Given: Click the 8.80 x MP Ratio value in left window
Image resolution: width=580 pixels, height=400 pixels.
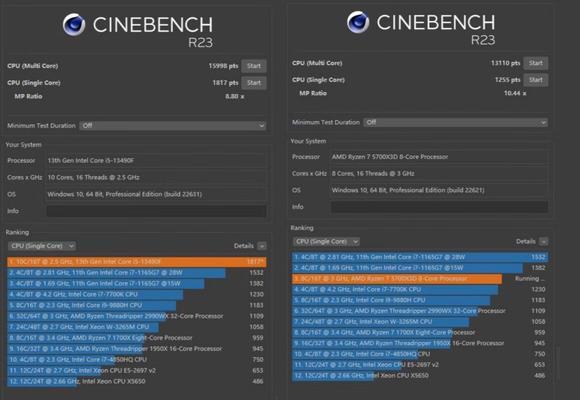Looking at the screenshot, I should pyautogui.click(x=235, y=97).
